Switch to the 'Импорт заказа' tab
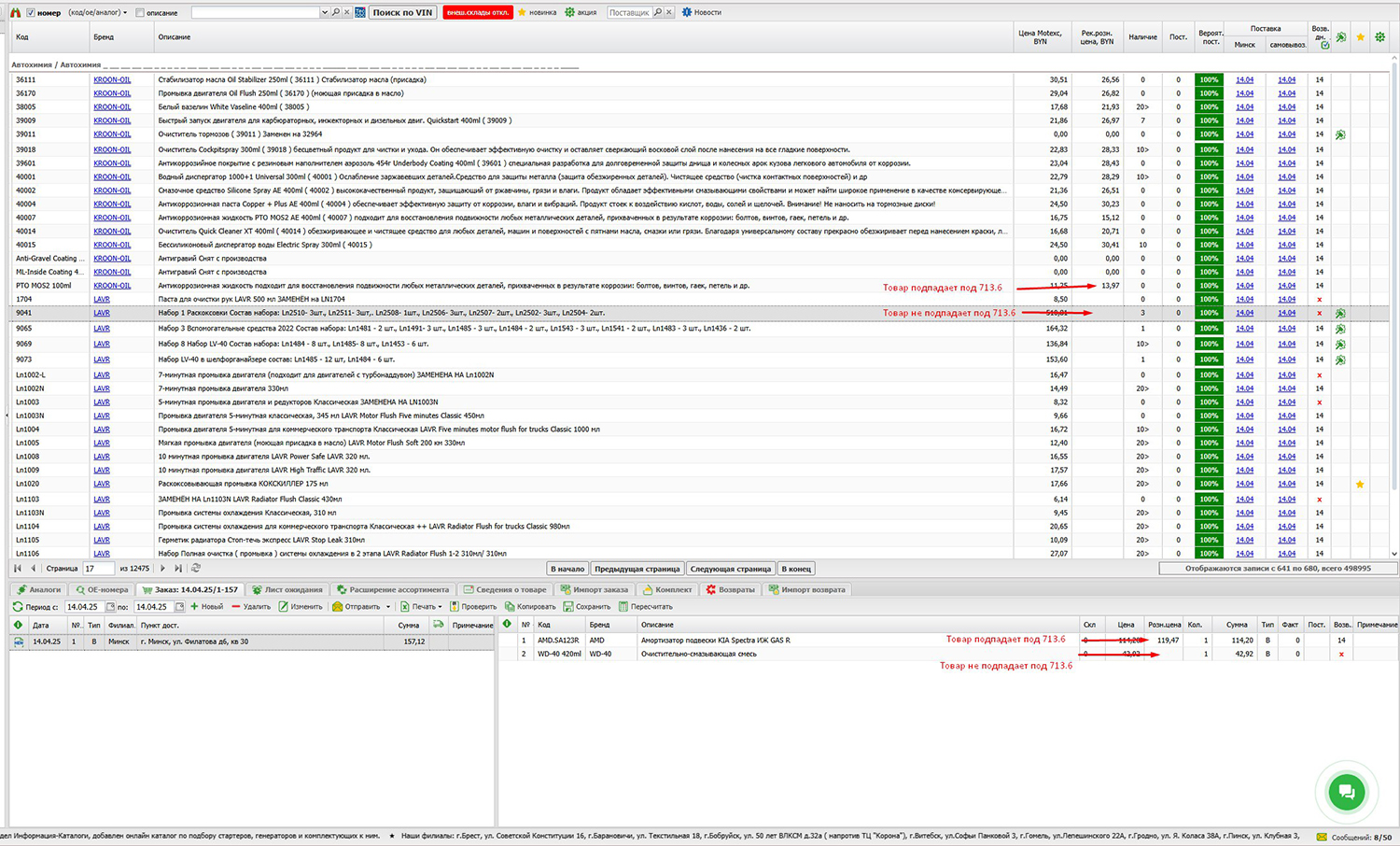 [595, 589]
